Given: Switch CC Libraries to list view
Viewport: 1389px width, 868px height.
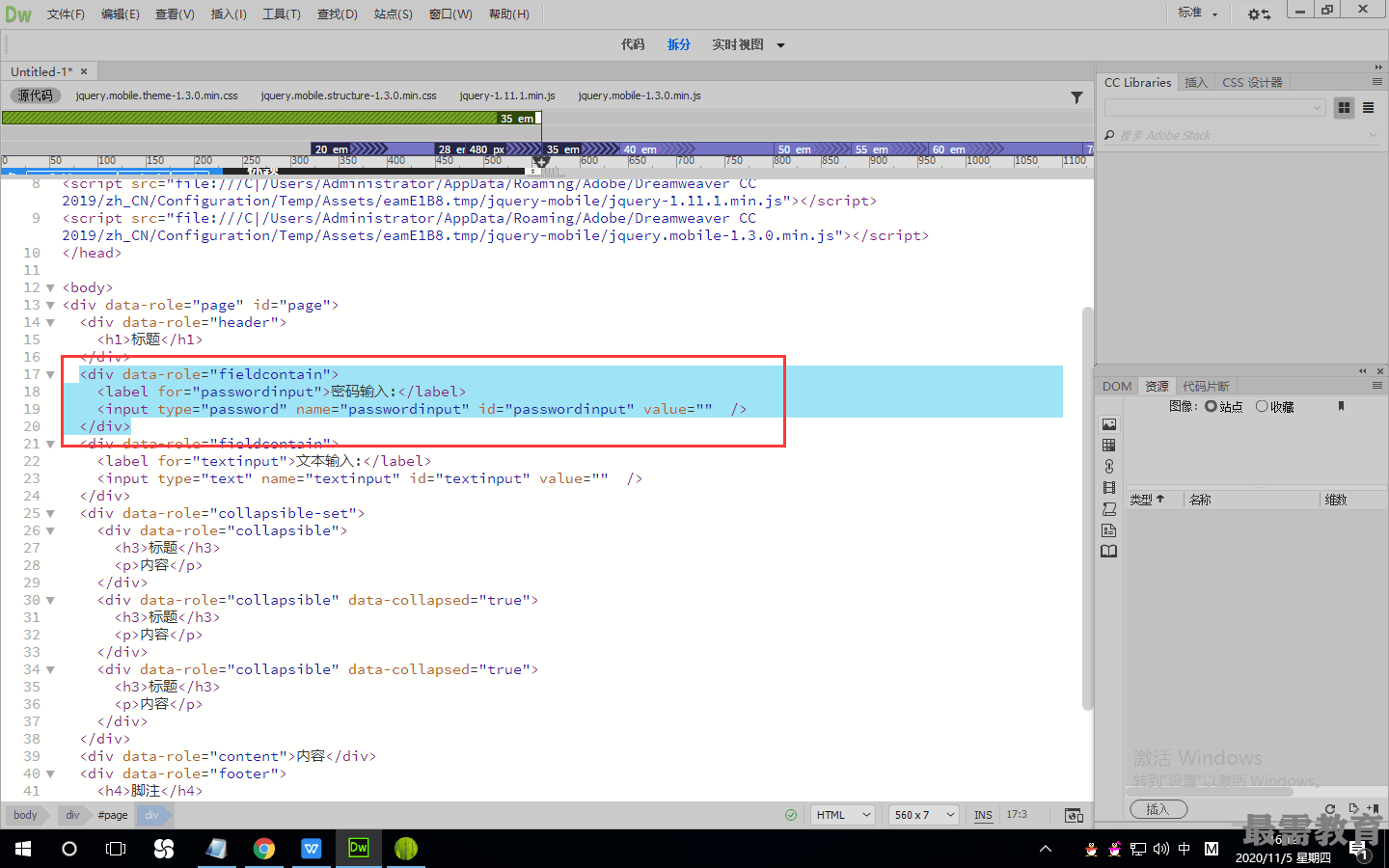Looking at the screenshot, I should tap(1368, 108).
